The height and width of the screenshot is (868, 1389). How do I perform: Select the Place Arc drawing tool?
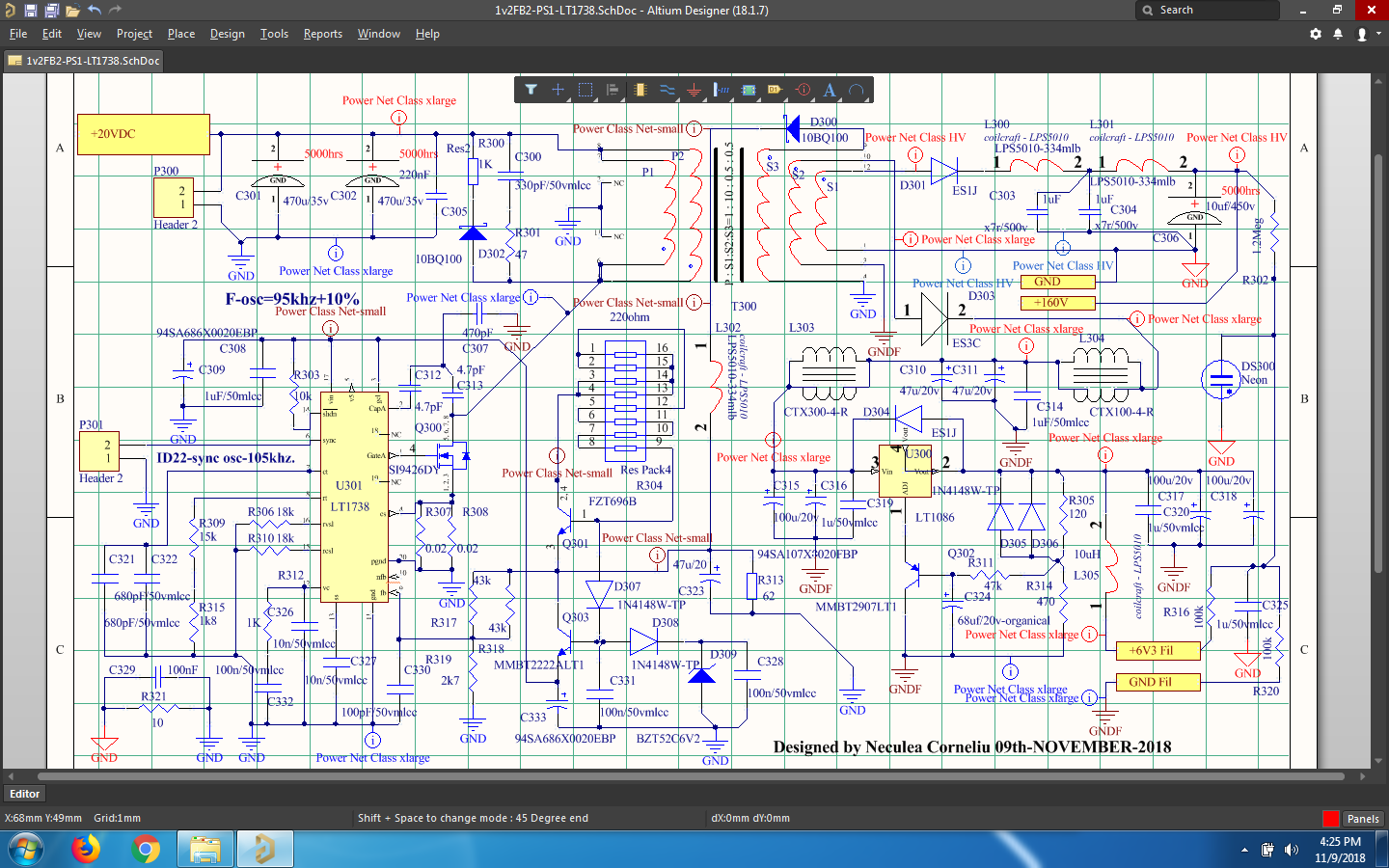pos(857,90)
